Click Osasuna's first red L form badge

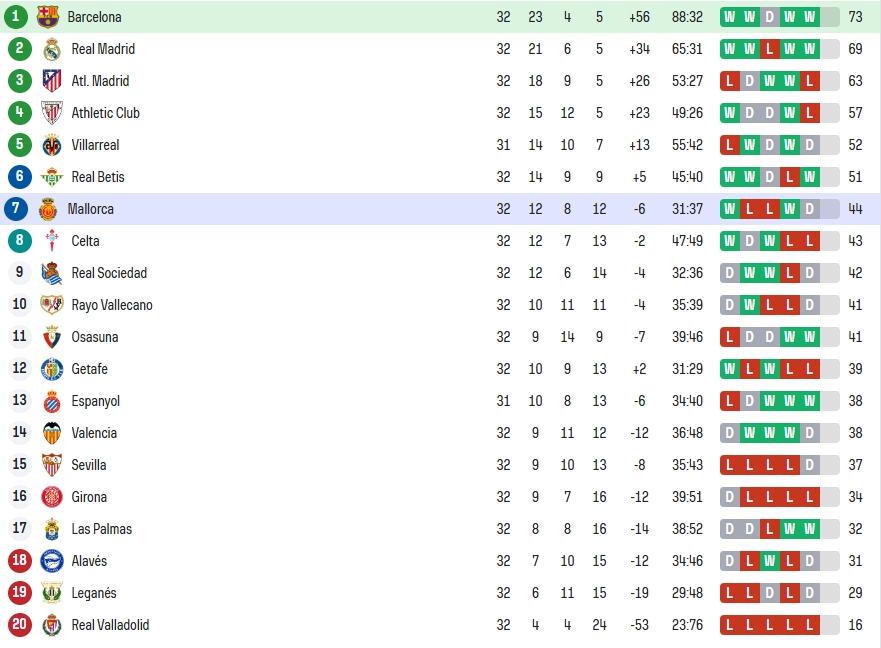click(x=729, y=337)
